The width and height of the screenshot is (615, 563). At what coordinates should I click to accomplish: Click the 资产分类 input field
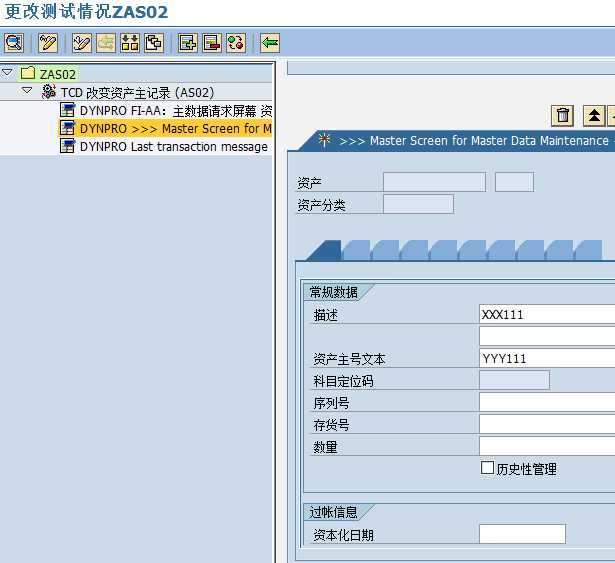pyautogui.click(x=418, y=204)
